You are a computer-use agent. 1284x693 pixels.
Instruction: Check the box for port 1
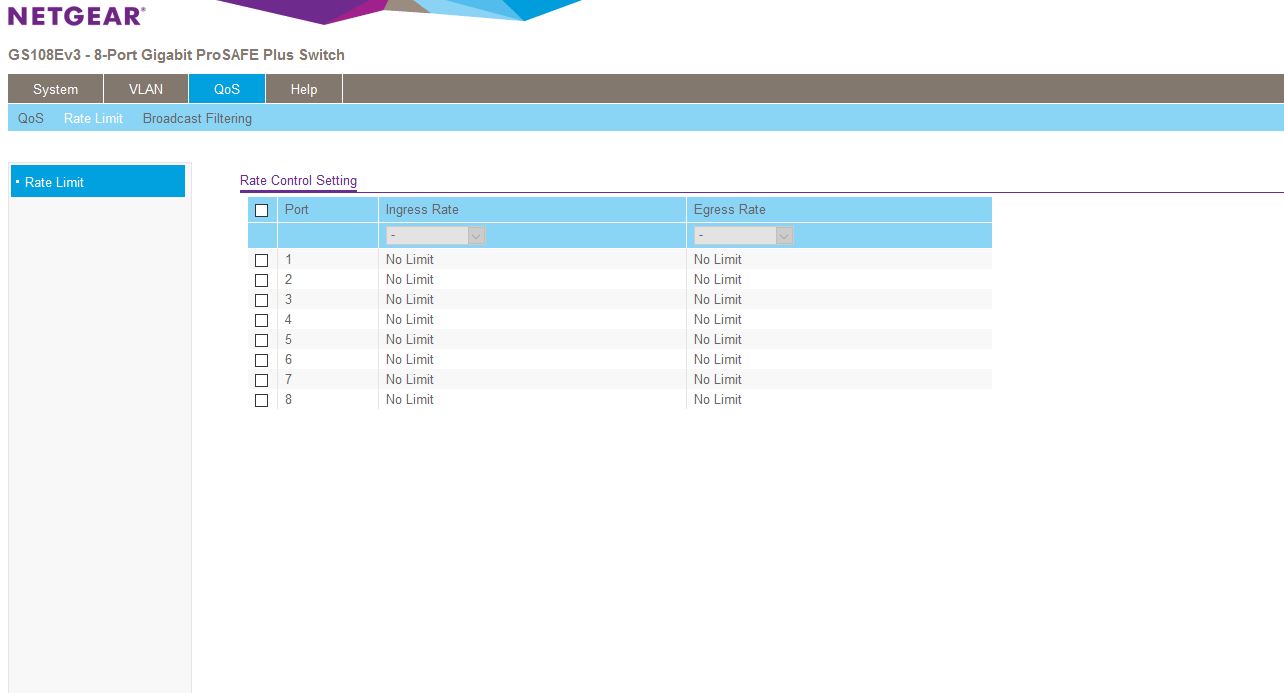click(x=262, y=260)
